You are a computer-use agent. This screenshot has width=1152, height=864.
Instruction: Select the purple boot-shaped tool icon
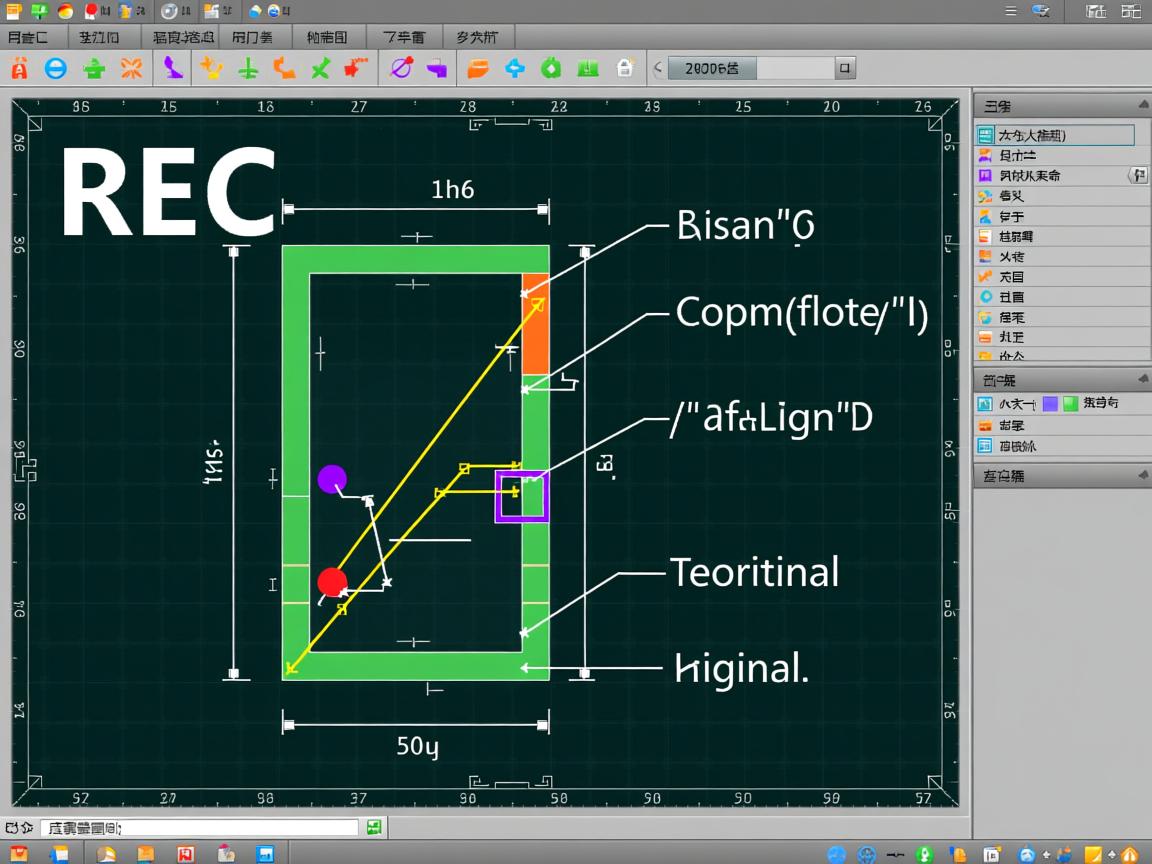click(x=173, y=68)
